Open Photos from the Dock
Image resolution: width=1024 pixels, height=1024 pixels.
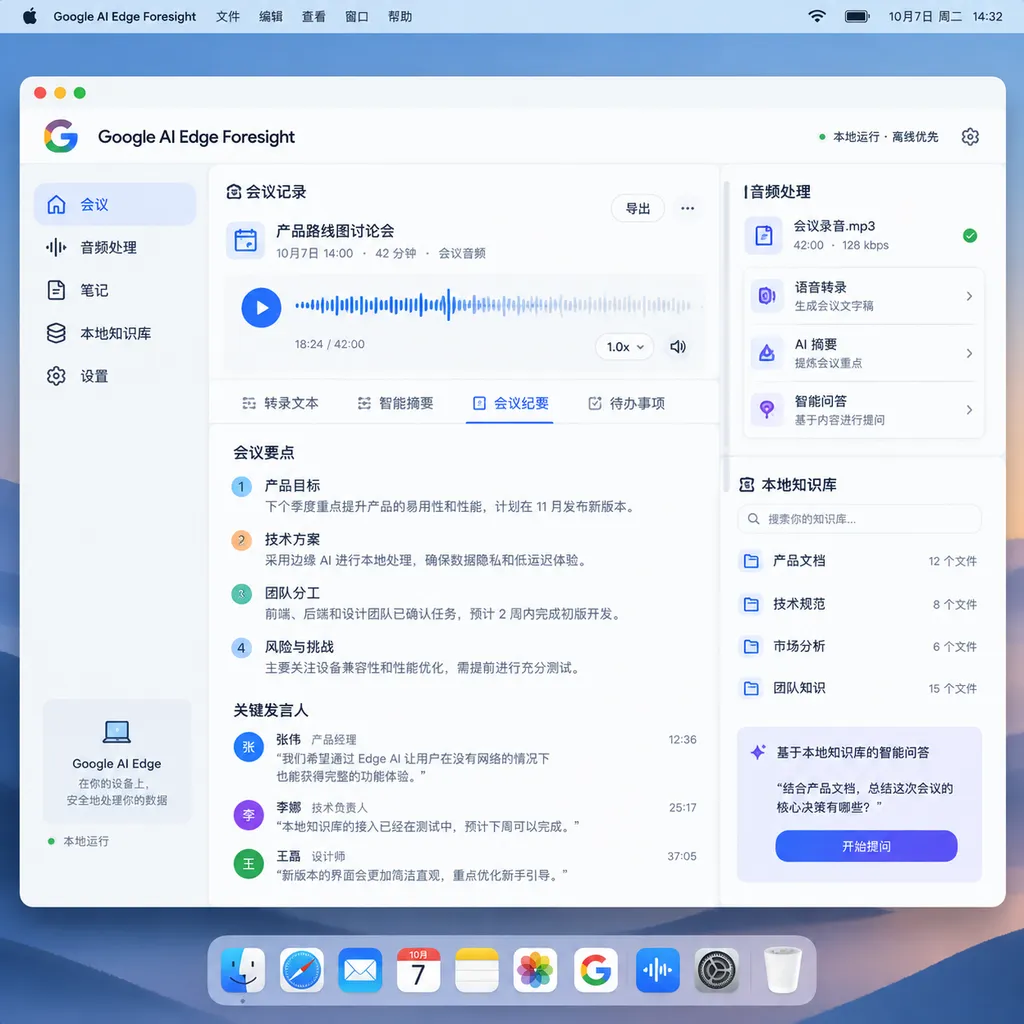[x=535, y=970]
